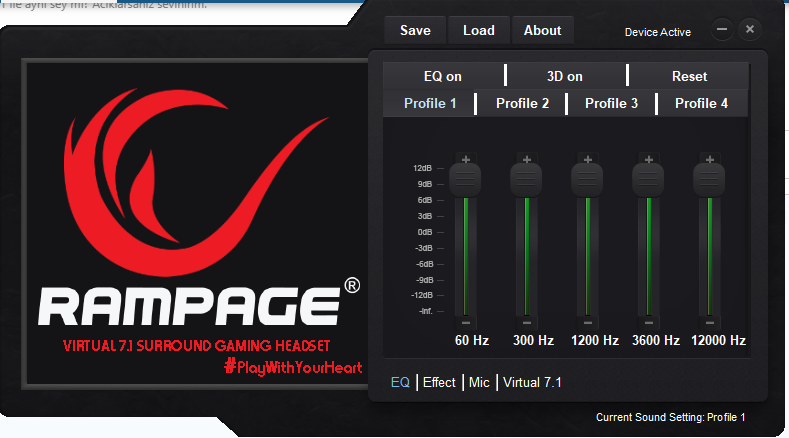This screenshot has height=438, width=789.
Task: Open the Effect tab
Action: click(x=439, y=382)
